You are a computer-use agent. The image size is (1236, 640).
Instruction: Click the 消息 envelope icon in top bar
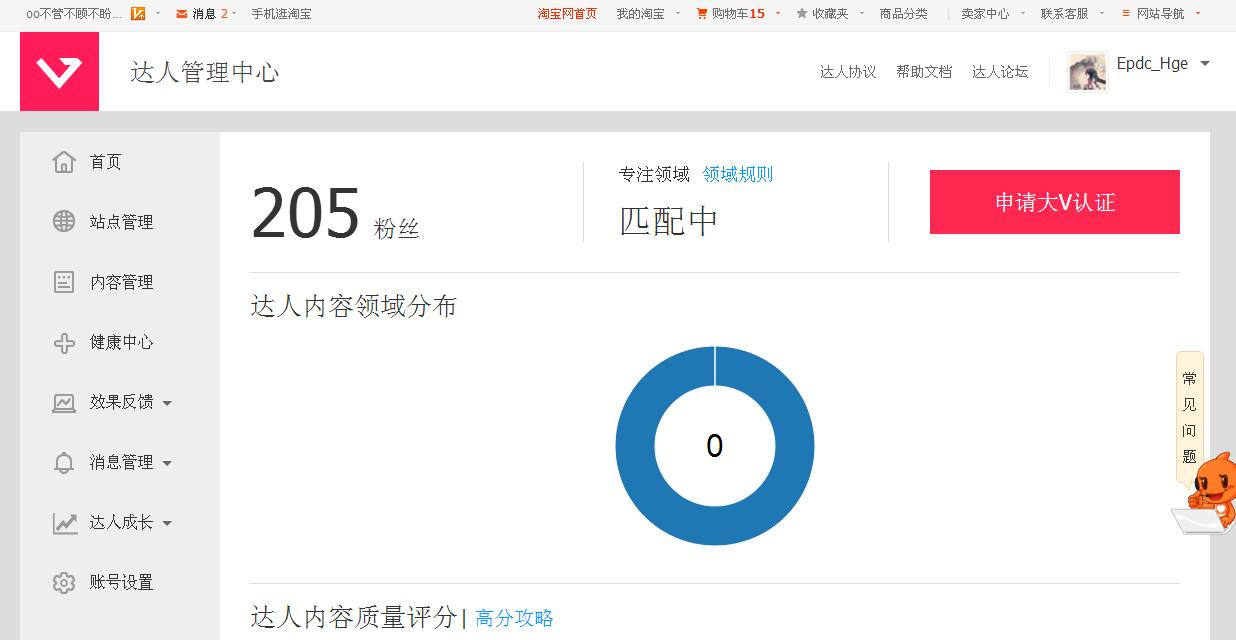coord(181,14)
